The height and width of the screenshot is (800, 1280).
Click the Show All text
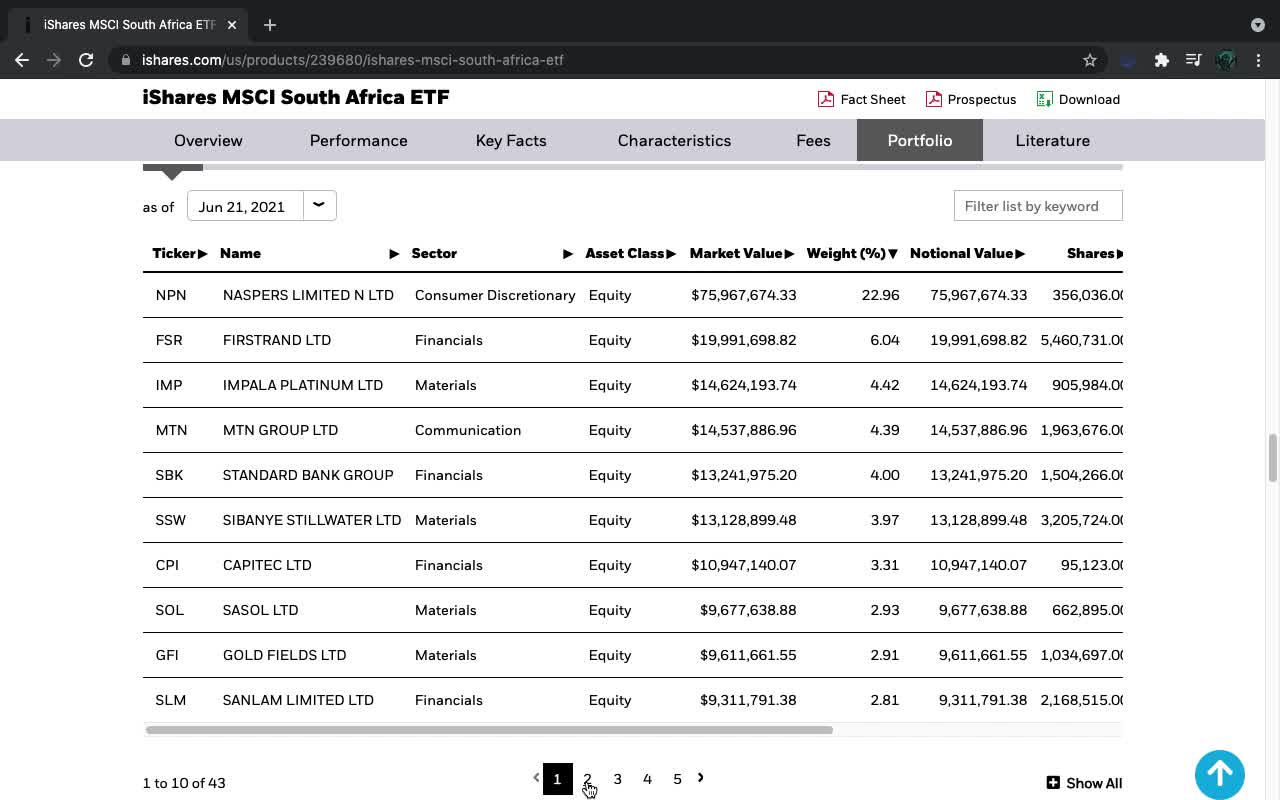coord(1094,783)
